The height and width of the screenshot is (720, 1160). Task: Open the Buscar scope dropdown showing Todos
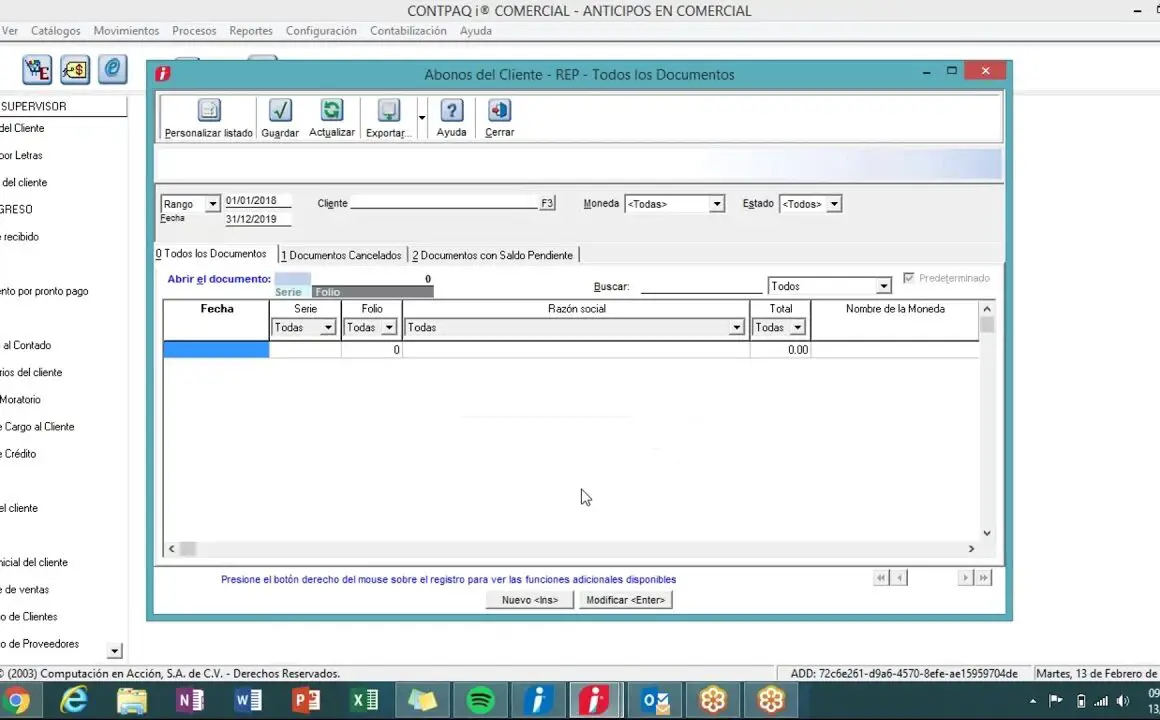[x=883, y=286]
